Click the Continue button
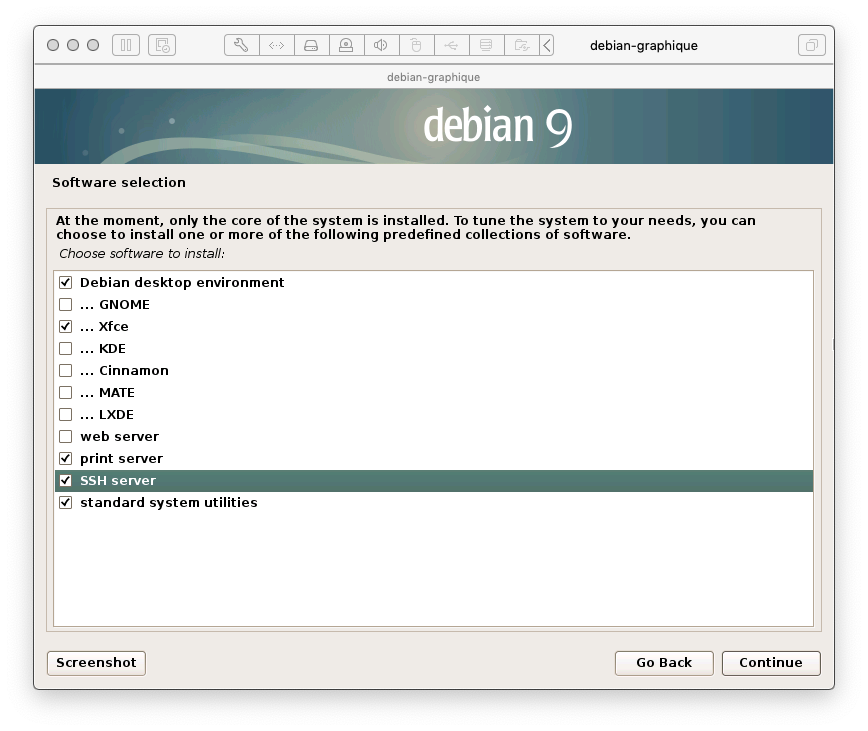This screenshot has width=868, height=731. coord(771,663)
